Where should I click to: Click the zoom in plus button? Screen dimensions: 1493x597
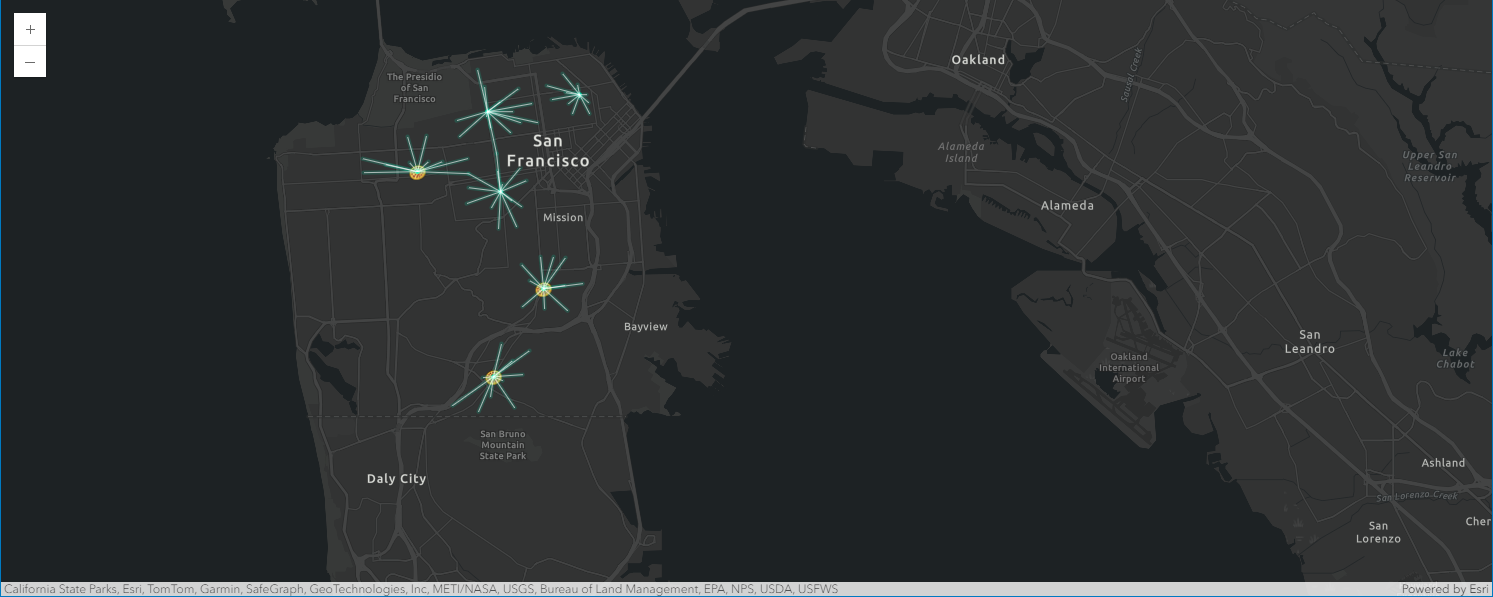point(30,29)
